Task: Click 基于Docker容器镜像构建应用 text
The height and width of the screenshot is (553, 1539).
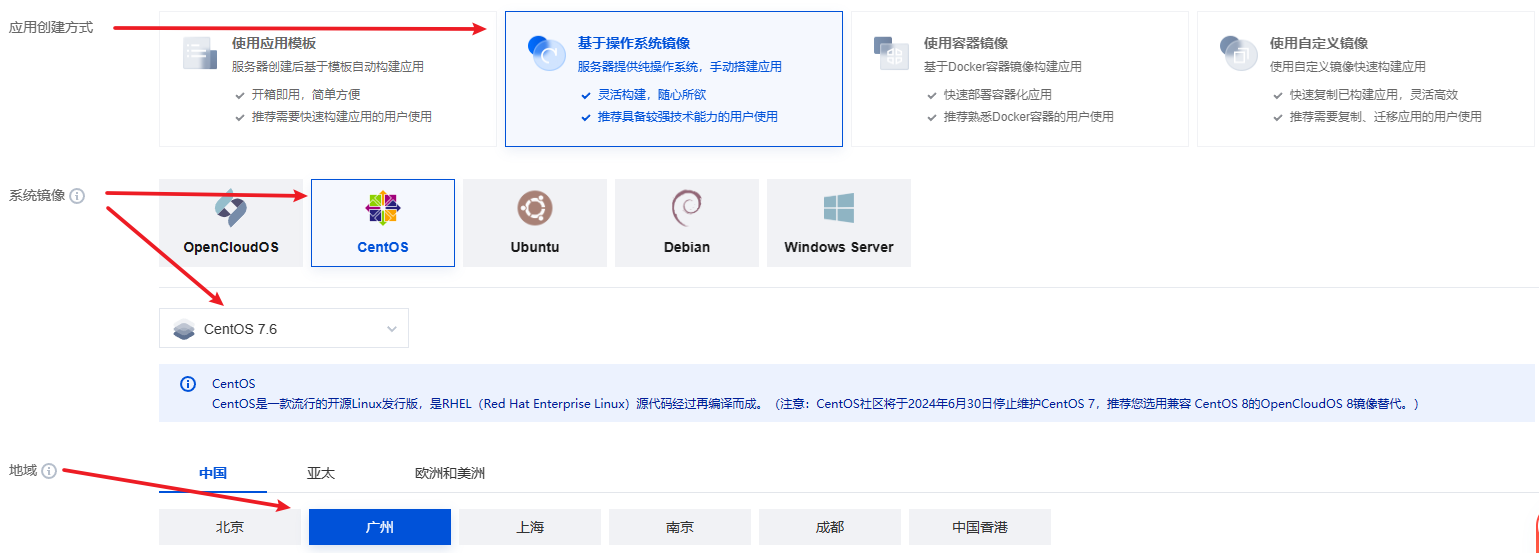Action: coord(1003,67)
